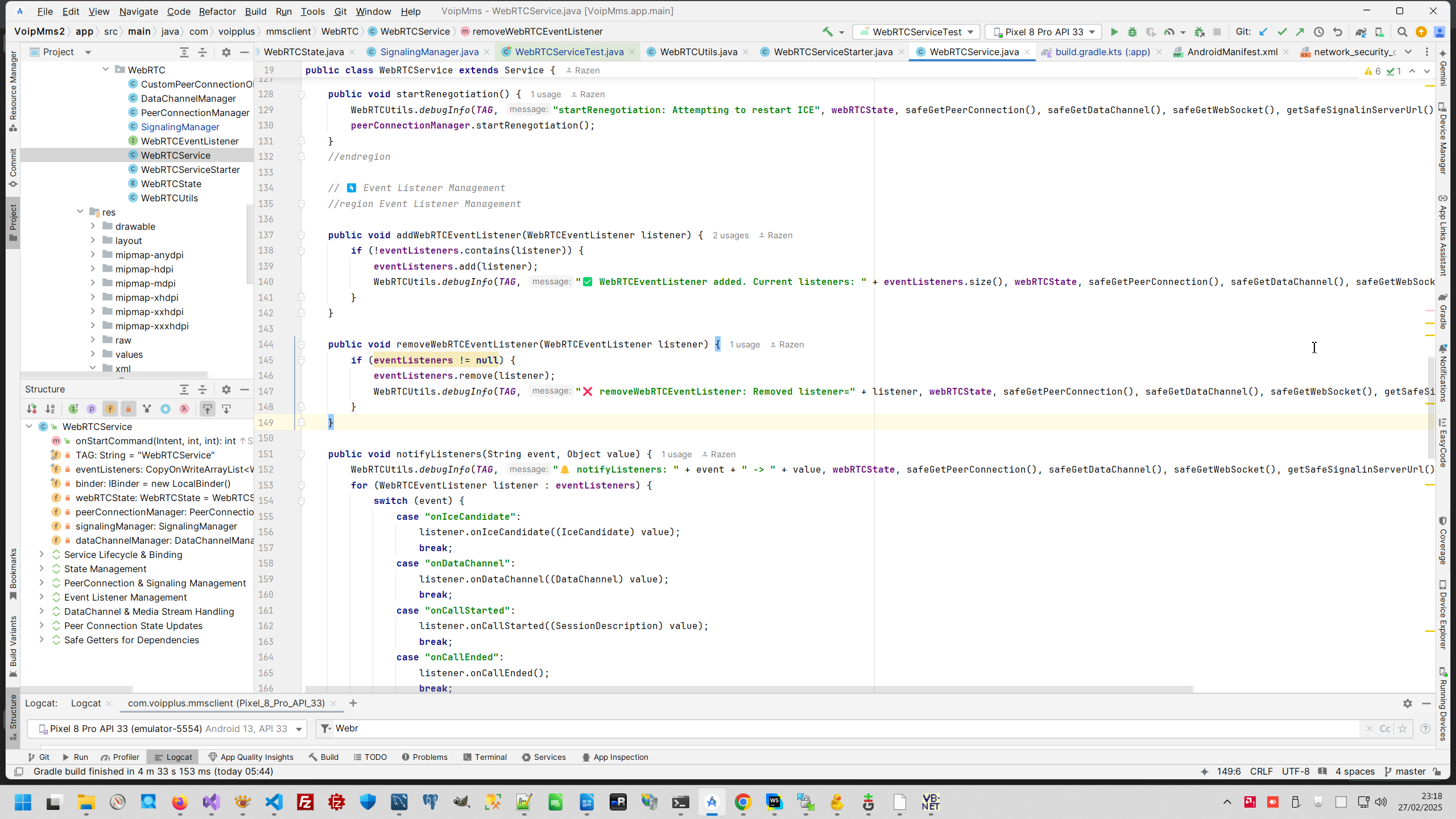
Task: Click the Git commit checkmark icon
Action: pos(1282,32)
